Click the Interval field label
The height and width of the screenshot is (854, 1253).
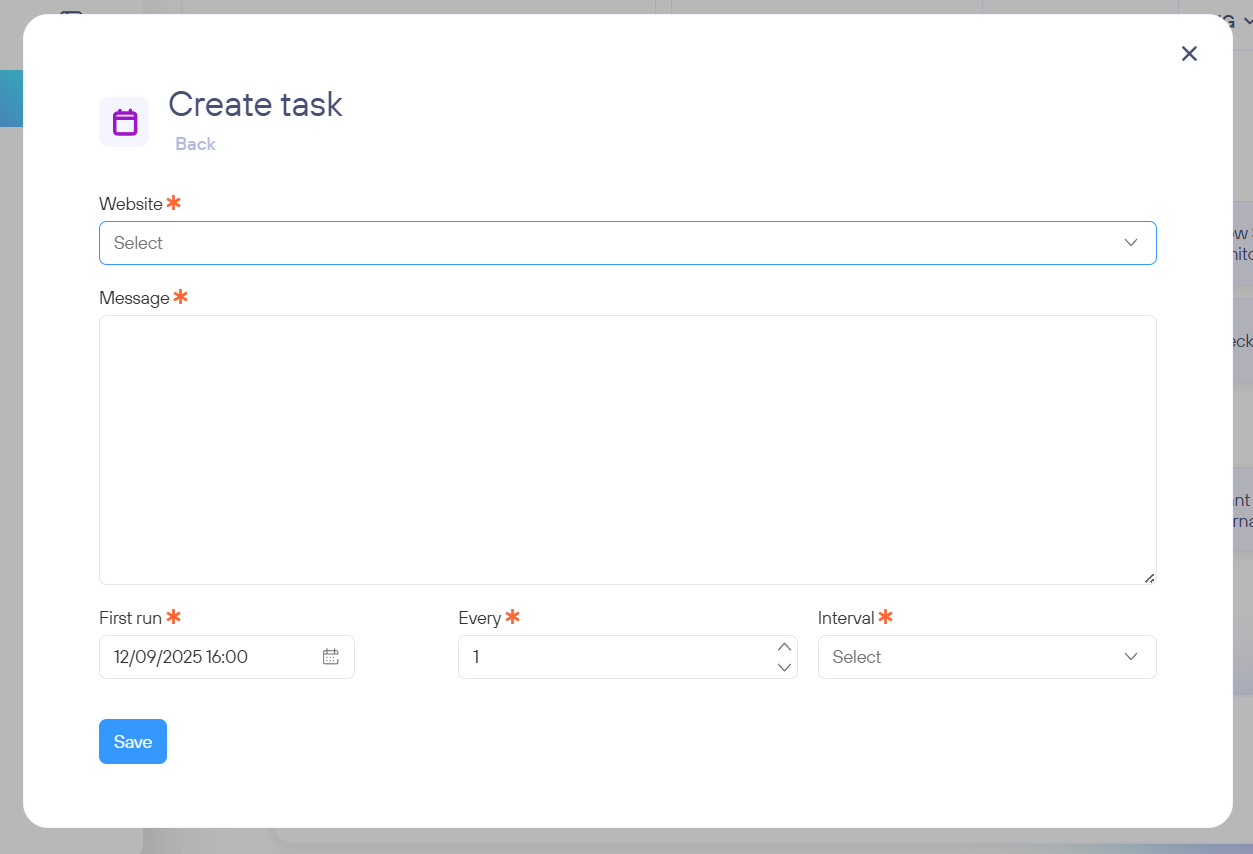tap(846, 618)
